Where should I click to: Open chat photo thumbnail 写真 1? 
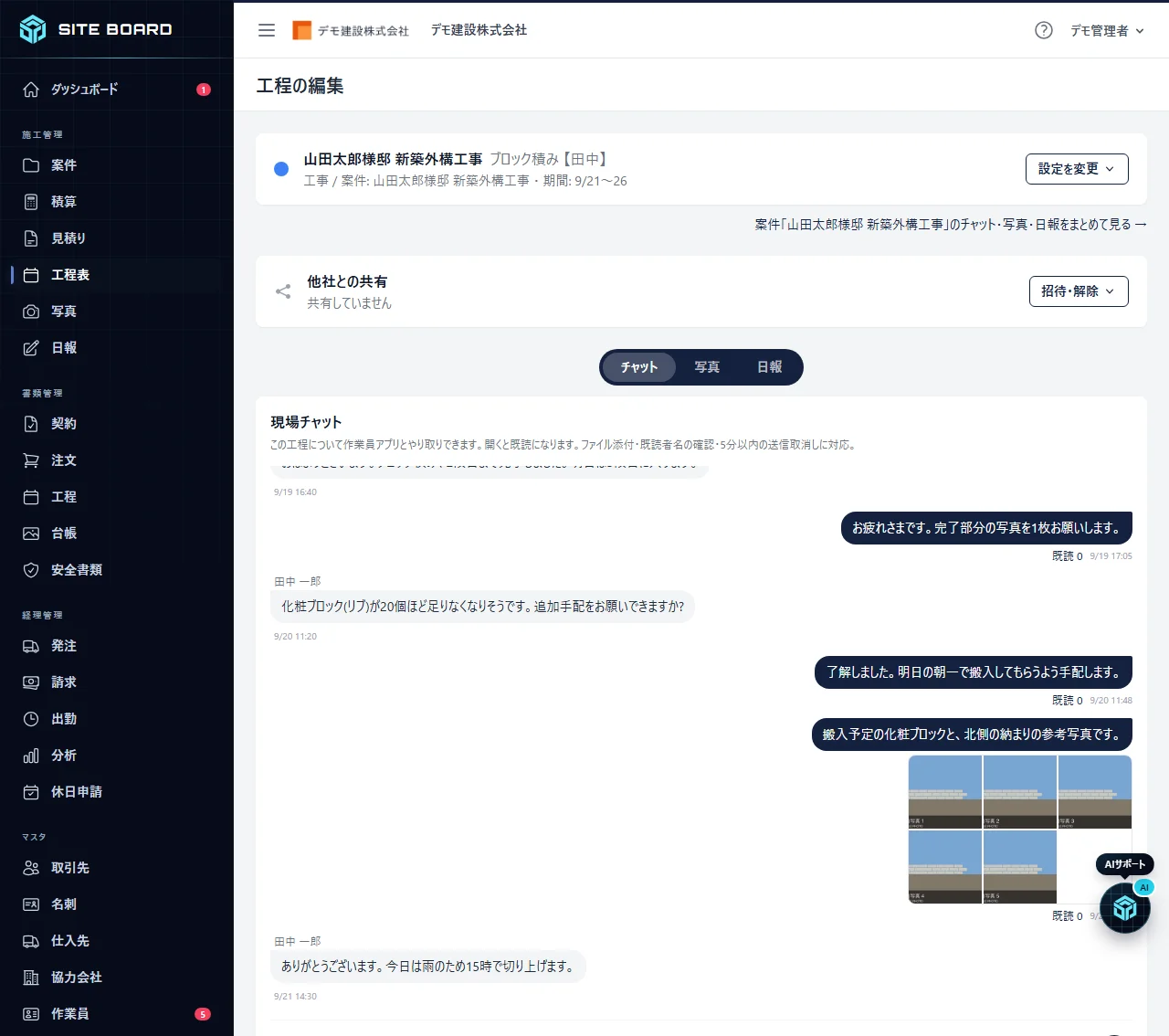point(945,792)
